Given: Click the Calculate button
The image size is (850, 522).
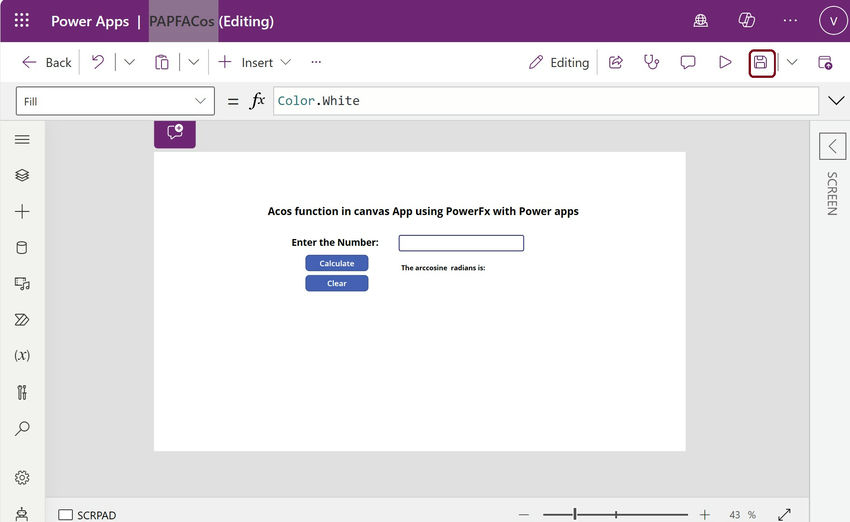Looking at the screenshot, I should pyautogui.click(x=337, y=263).
